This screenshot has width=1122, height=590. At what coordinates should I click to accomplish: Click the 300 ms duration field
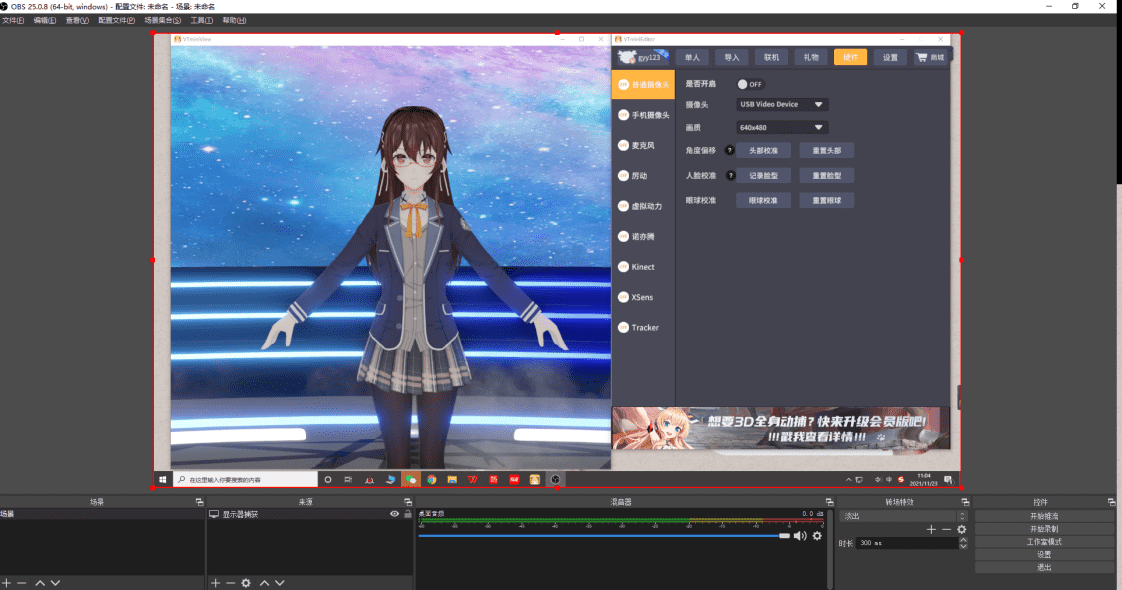(907, 544)
